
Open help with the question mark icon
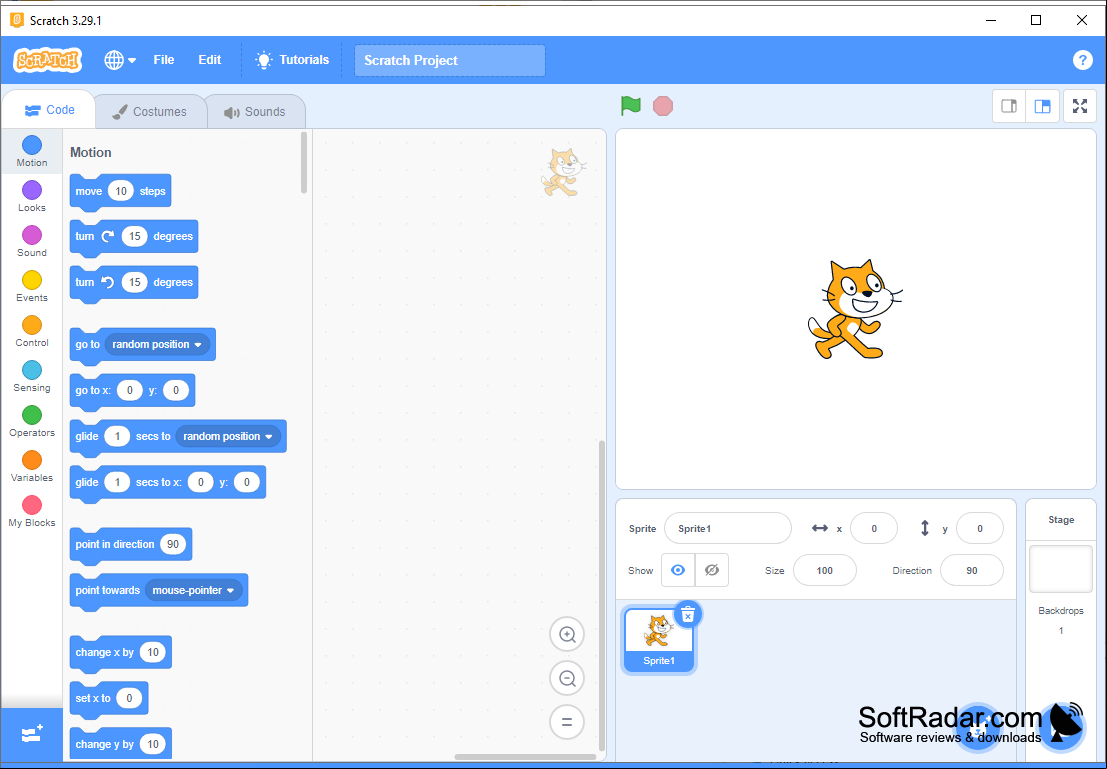1082,60
